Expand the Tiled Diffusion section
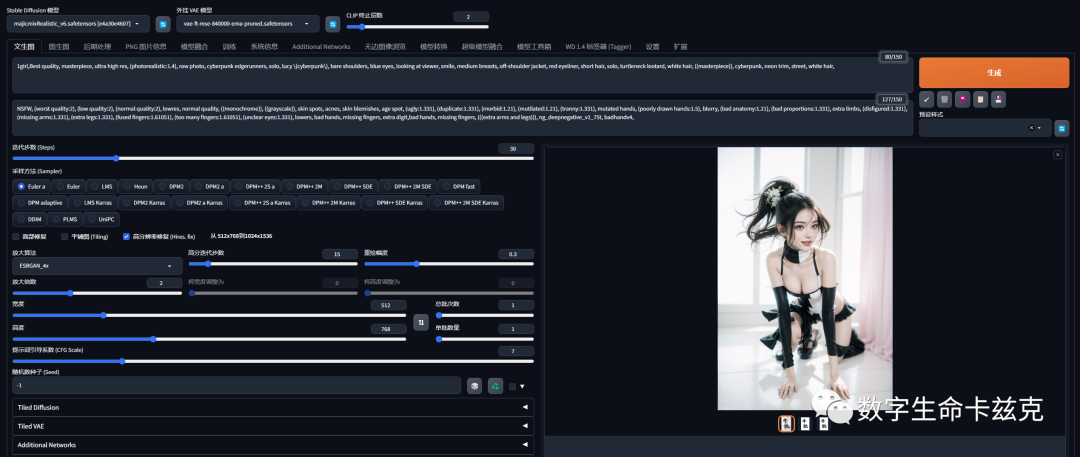 click(x=273, y=407)
